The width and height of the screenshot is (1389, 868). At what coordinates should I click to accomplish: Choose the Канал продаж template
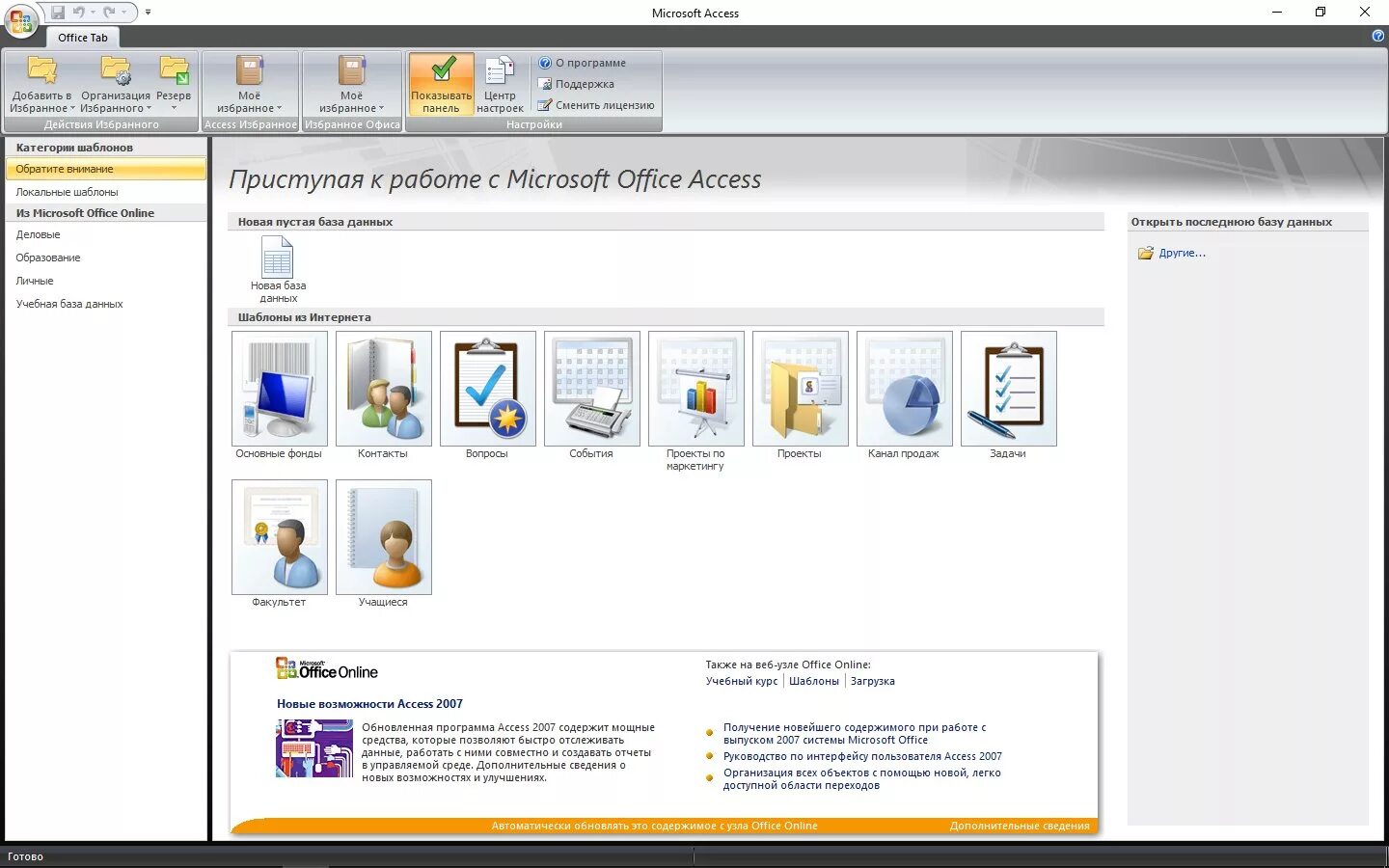tap(905, 395)
